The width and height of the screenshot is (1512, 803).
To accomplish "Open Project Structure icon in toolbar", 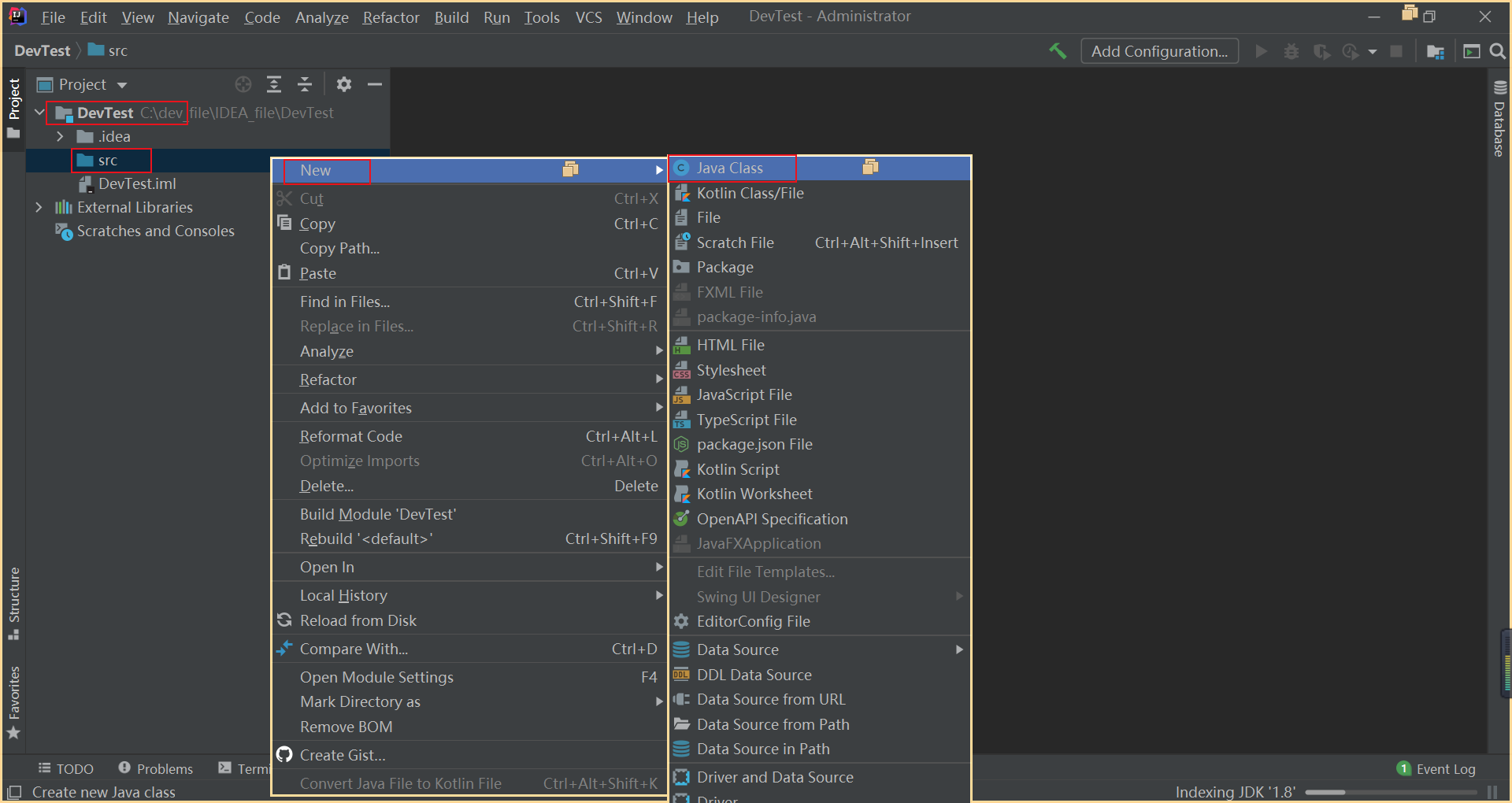I will [x=1436, y=51].
